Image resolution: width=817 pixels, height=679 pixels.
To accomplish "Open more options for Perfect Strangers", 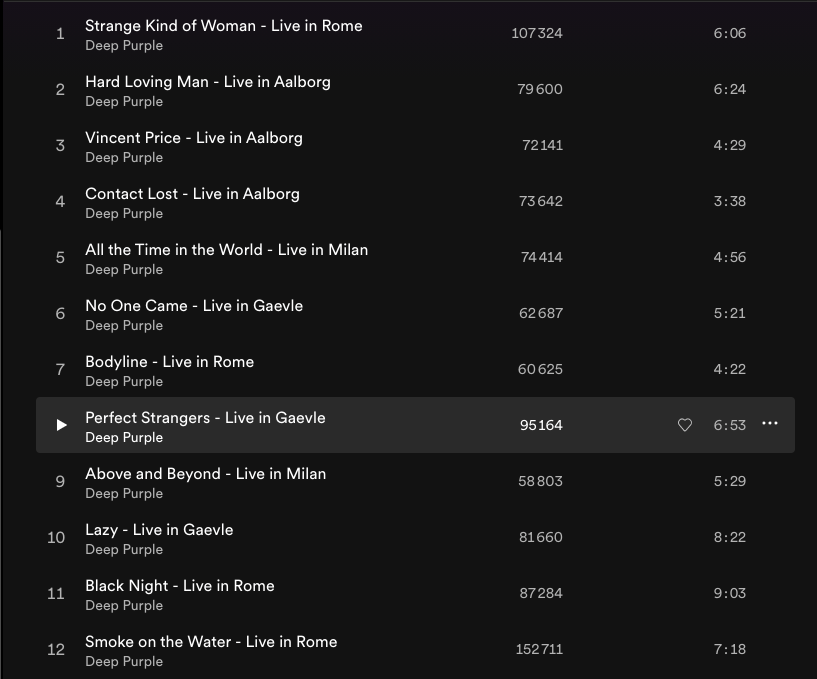I will (770, 424).
